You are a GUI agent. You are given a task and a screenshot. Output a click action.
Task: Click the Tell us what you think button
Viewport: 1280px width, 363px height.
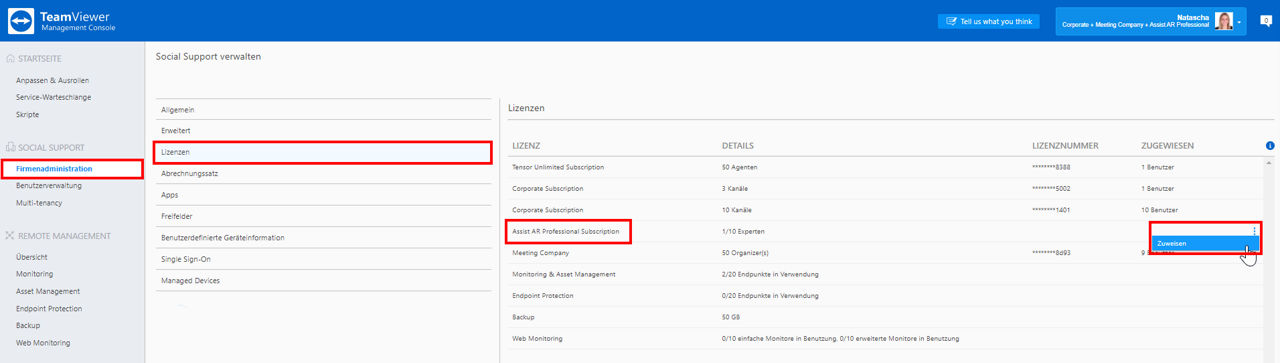point(989,21)
